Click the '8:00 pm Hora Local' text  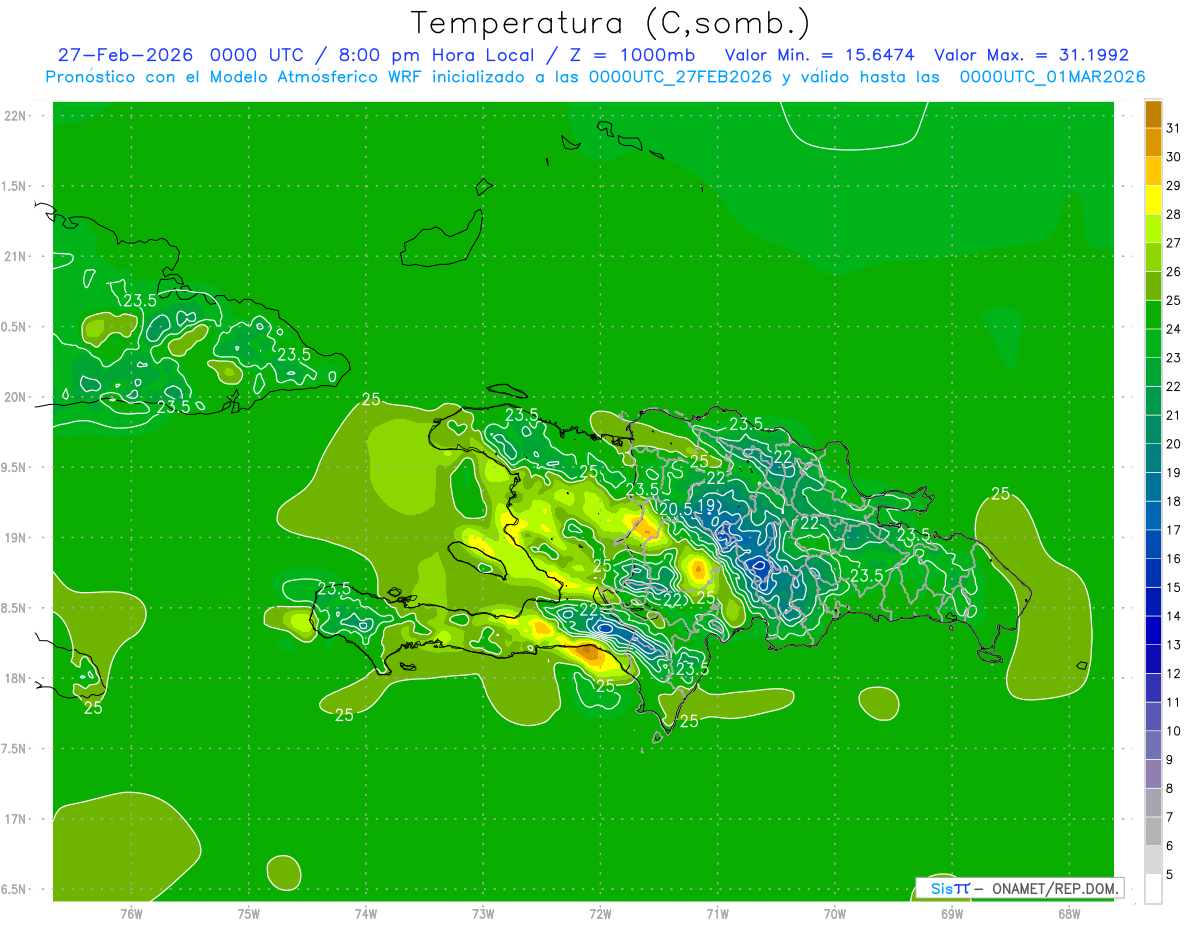434,55
